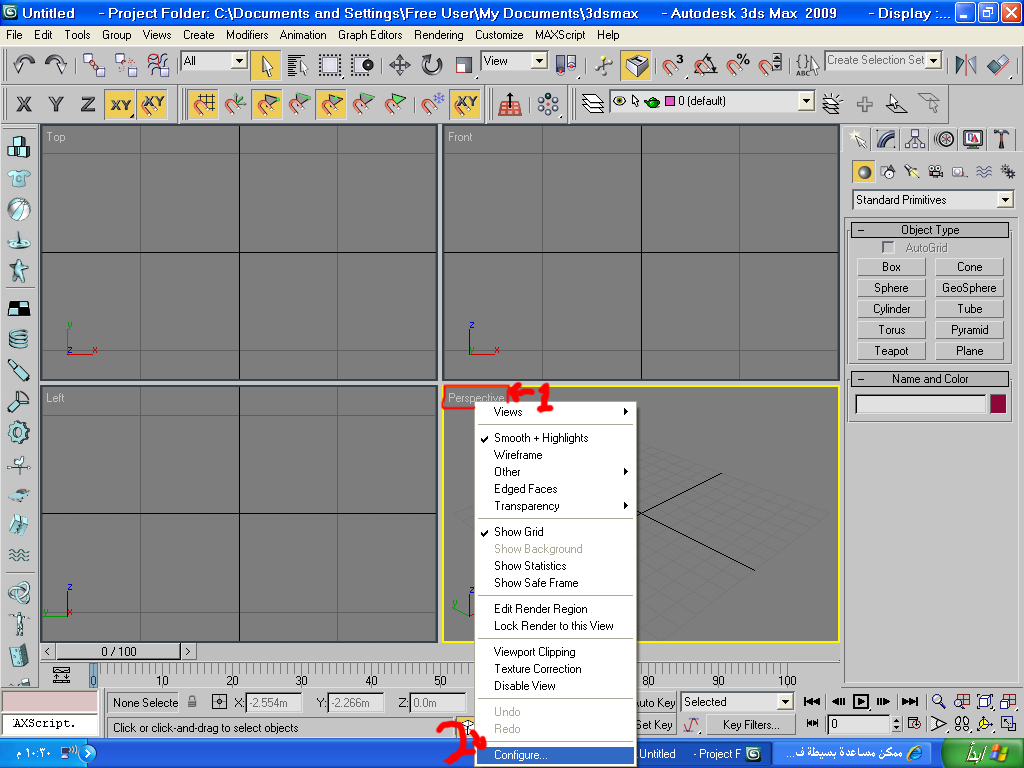
Task: Click the Undo arrow in main toolbar
Action: coord(24,64)
